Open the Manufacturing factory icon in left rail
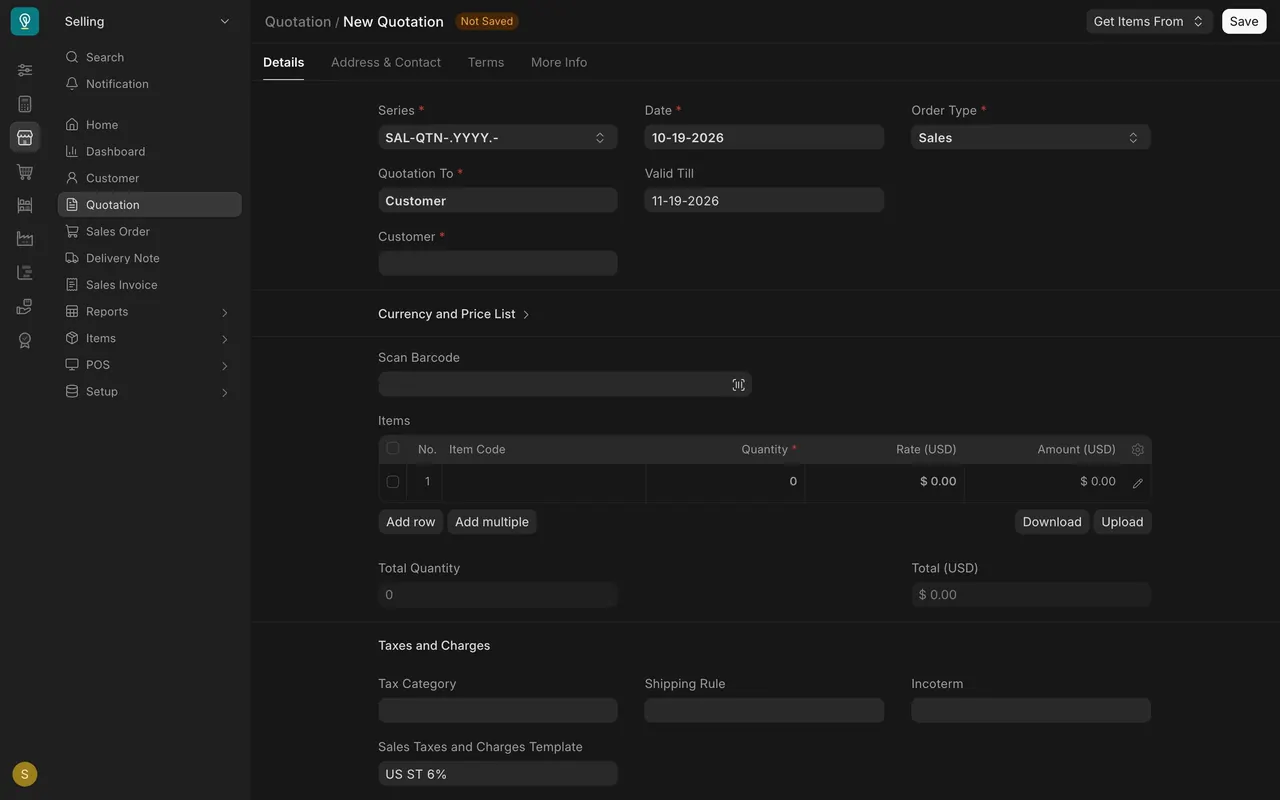The width and height of the screenshot is (1280, 800). coord(25,239)
